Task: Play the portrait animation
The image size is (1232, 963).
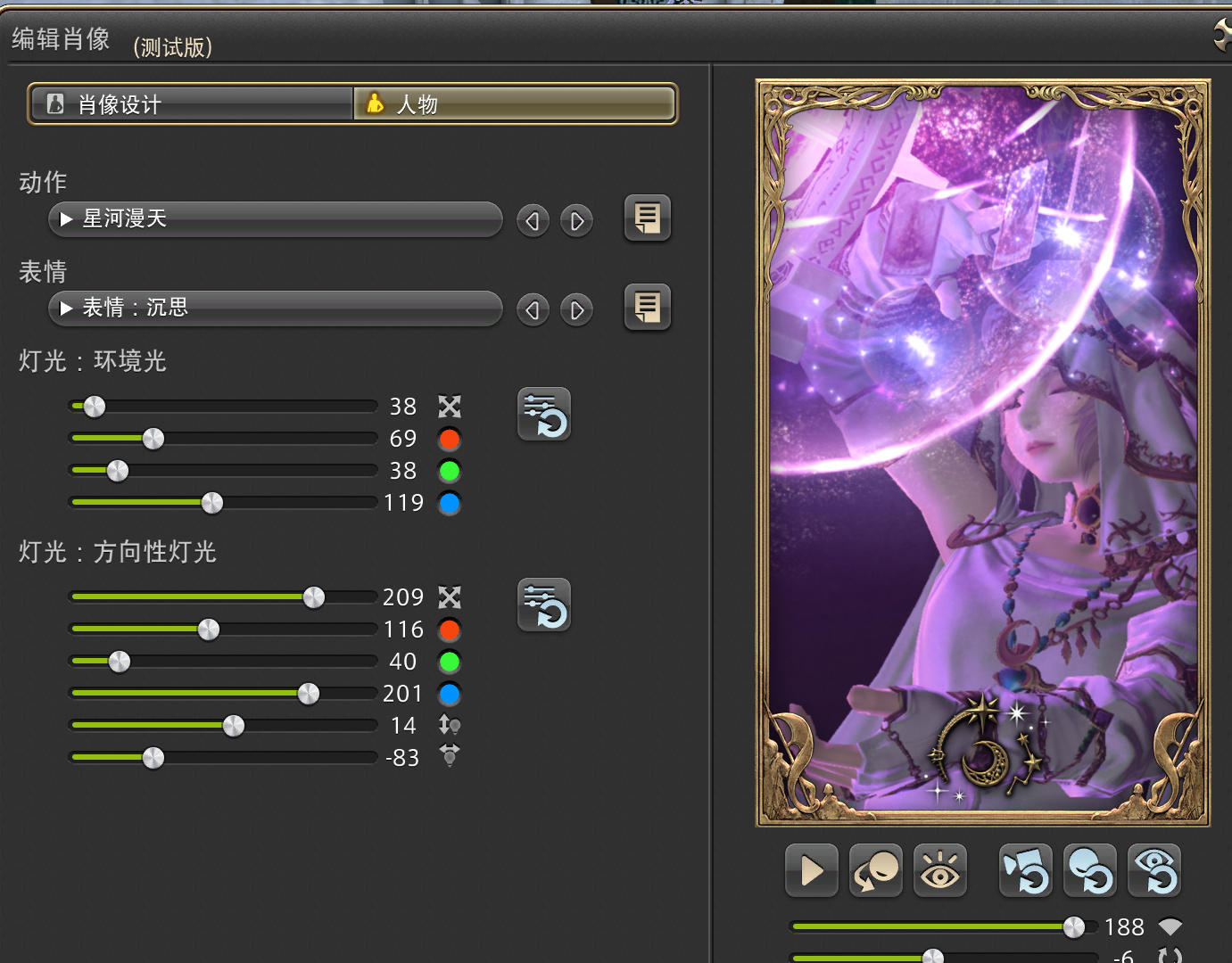Action: point(812,870)
